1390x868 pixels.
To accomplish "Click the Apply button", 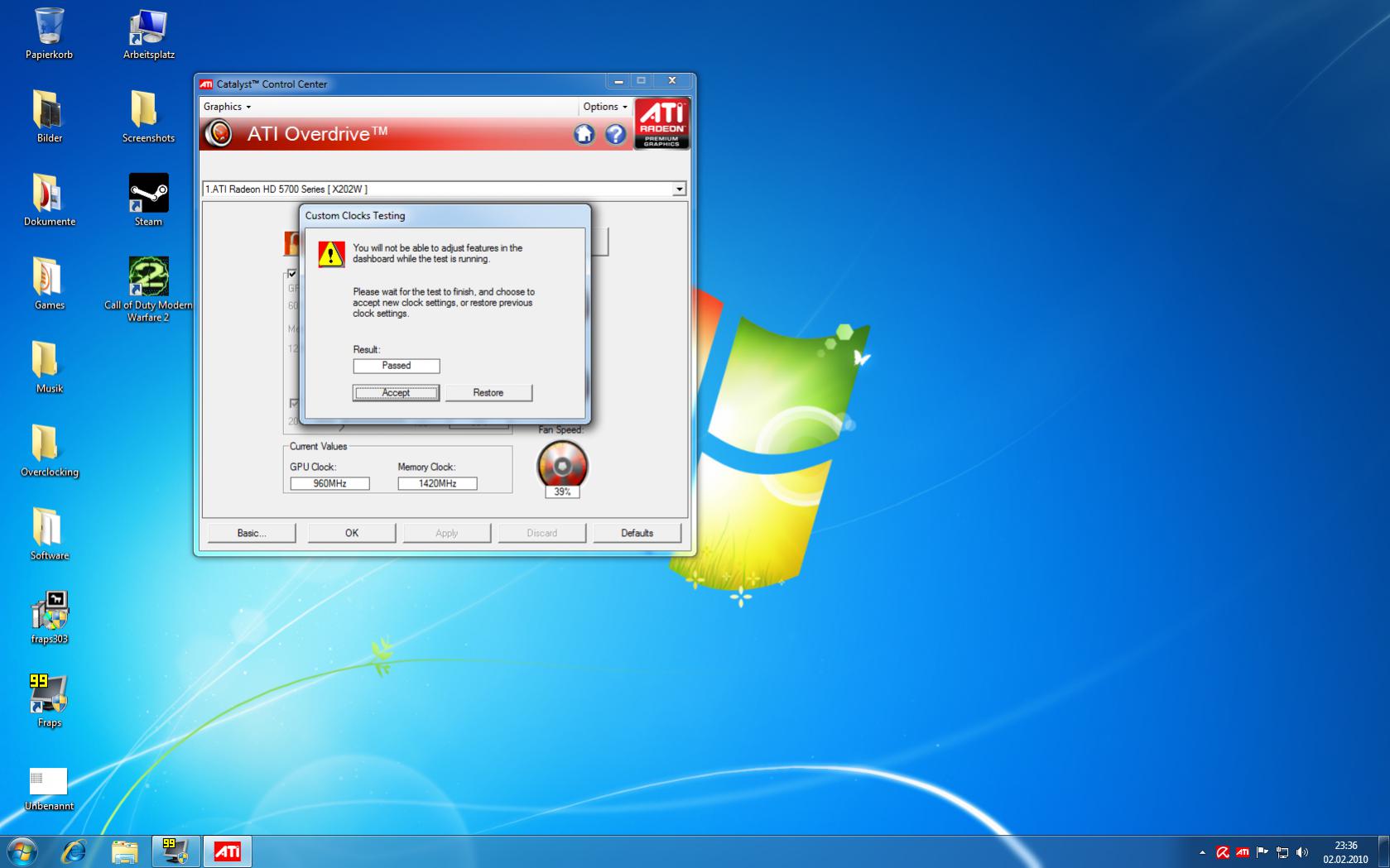I will [x=447, y=533].
